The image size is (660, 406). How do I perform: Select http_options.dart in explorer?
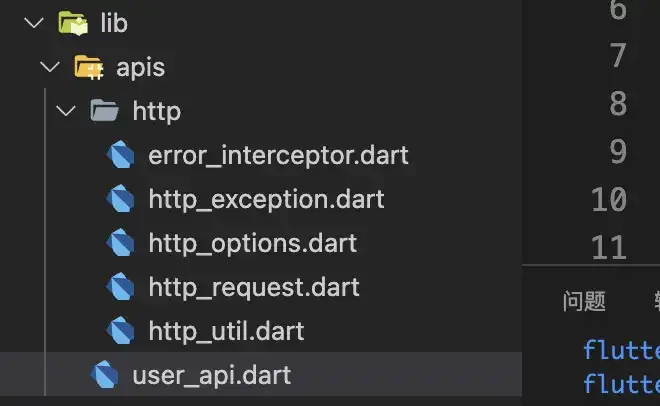(253, 243)
